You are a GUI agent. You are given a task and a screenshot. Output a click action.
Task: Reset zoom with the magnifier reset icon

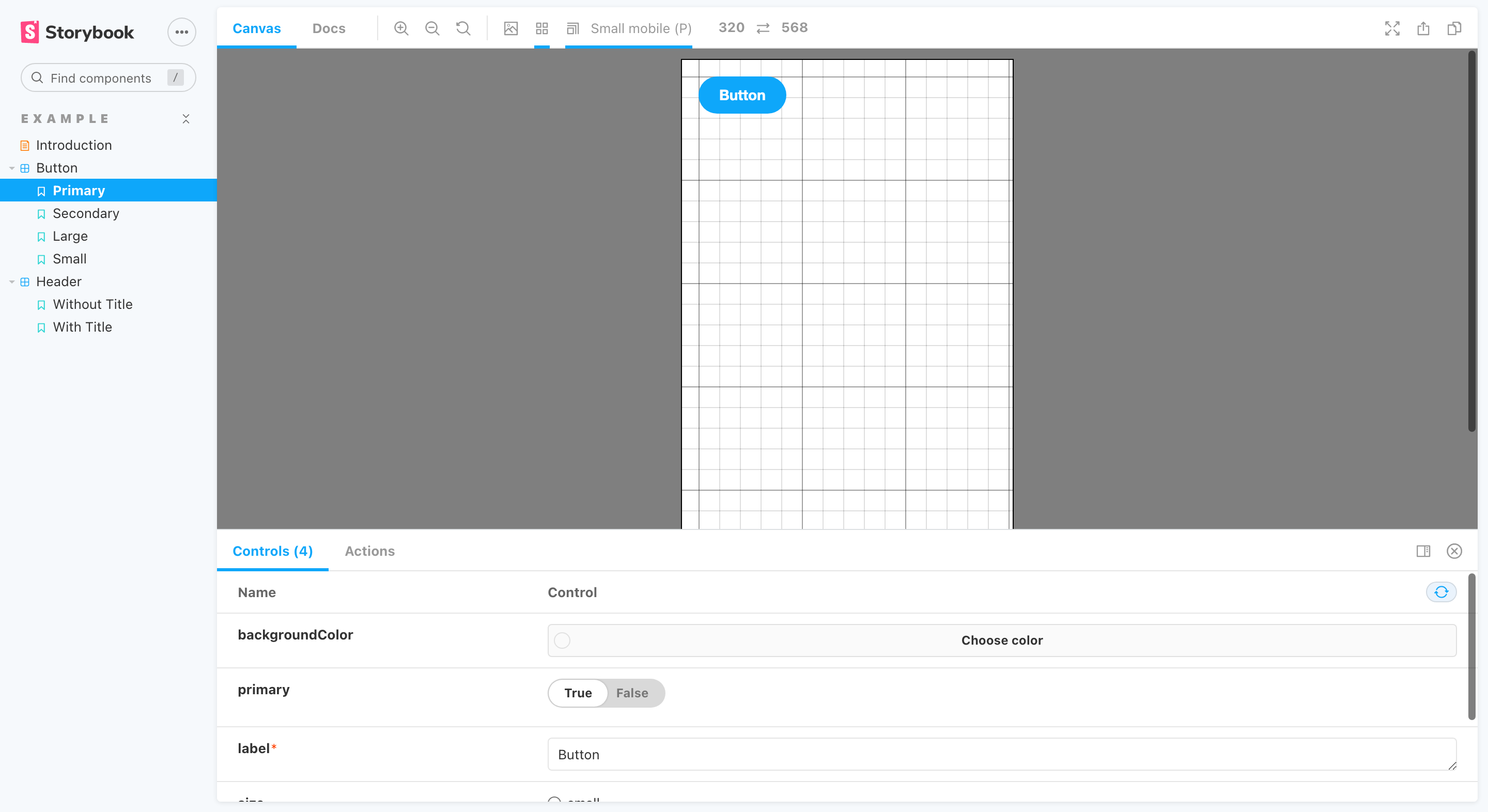pyautogui.click(x=463, y=28)
